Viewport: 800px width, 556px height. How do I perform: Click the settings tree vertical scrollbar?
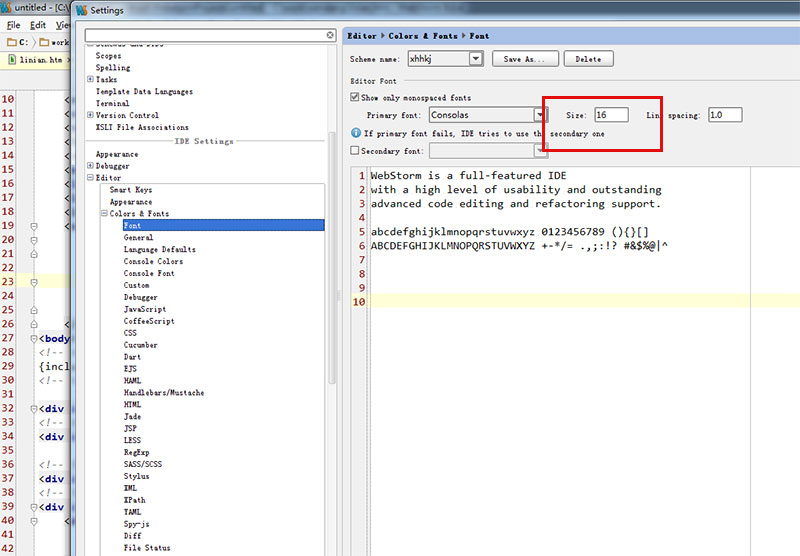click(332, 258)
